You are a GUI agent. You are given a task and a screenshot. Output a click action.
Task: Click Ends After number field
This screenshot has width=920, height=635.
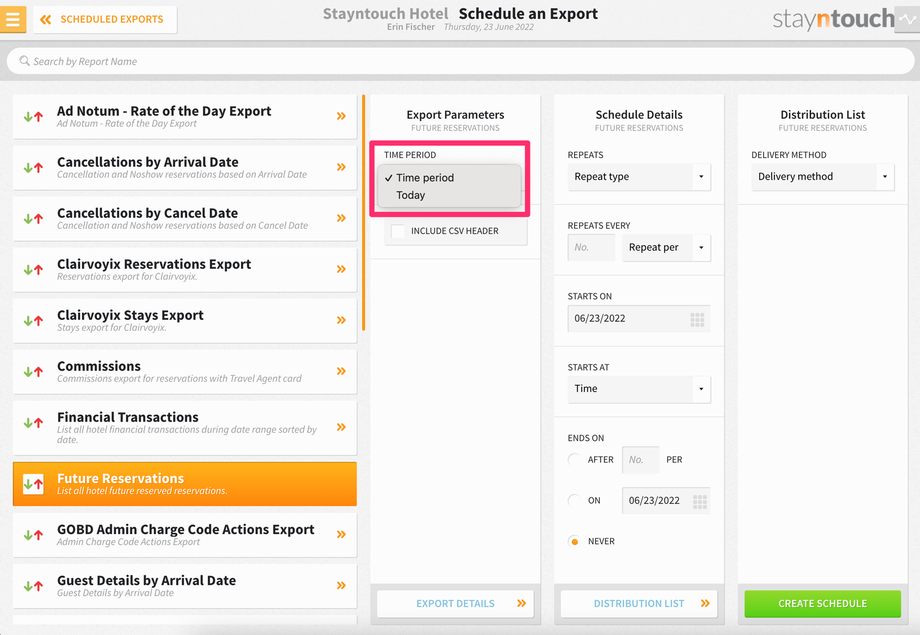click(641, 460)
